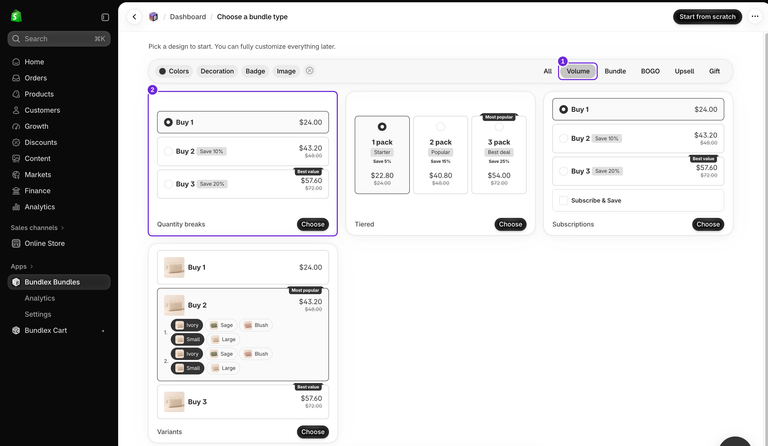Viewport: 768px width, 446px height.
Task: Select Buy 1 radio in Quantity breaks card
Action: [168, 122]
